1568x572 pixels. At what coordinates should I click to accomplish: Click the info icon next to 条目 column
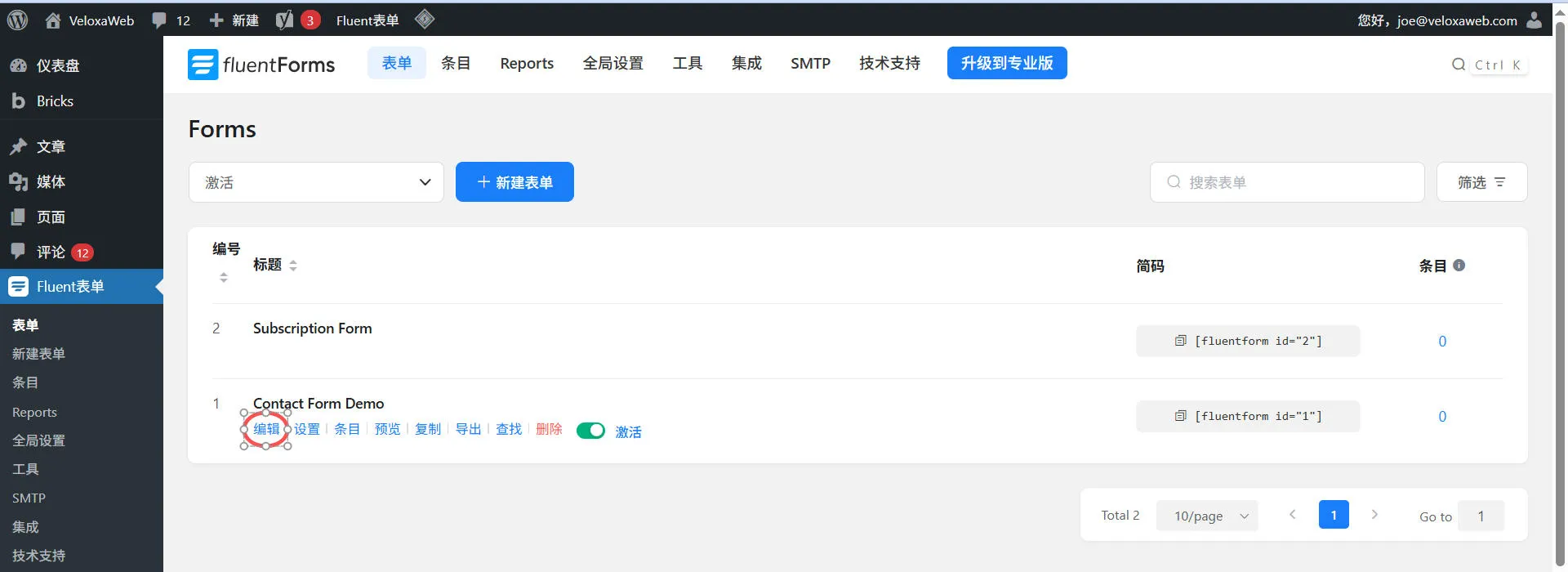click(x=1459, y=265)
